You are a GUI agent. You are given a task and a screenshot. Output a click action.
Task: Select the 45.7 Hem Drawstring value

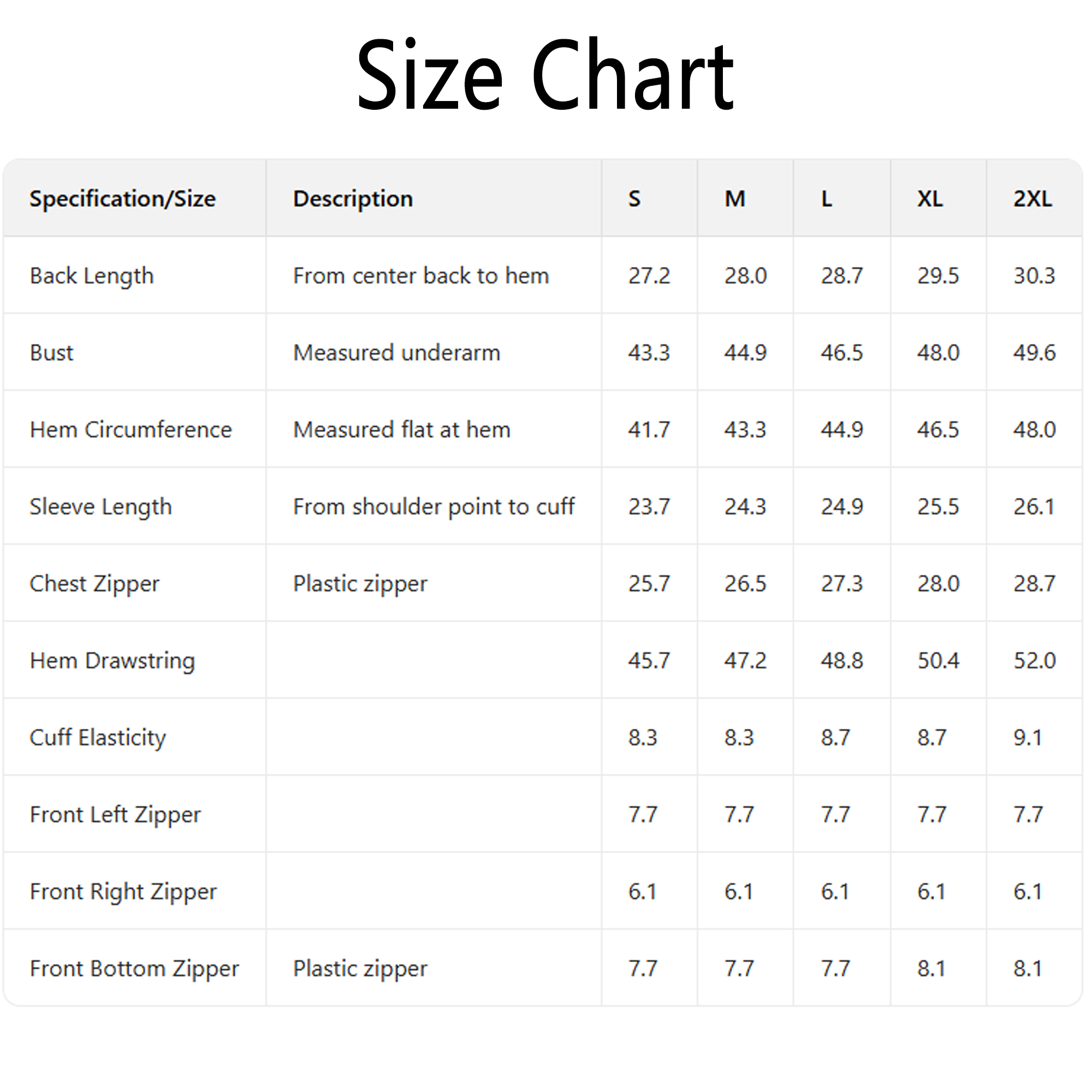pos(649,661)
